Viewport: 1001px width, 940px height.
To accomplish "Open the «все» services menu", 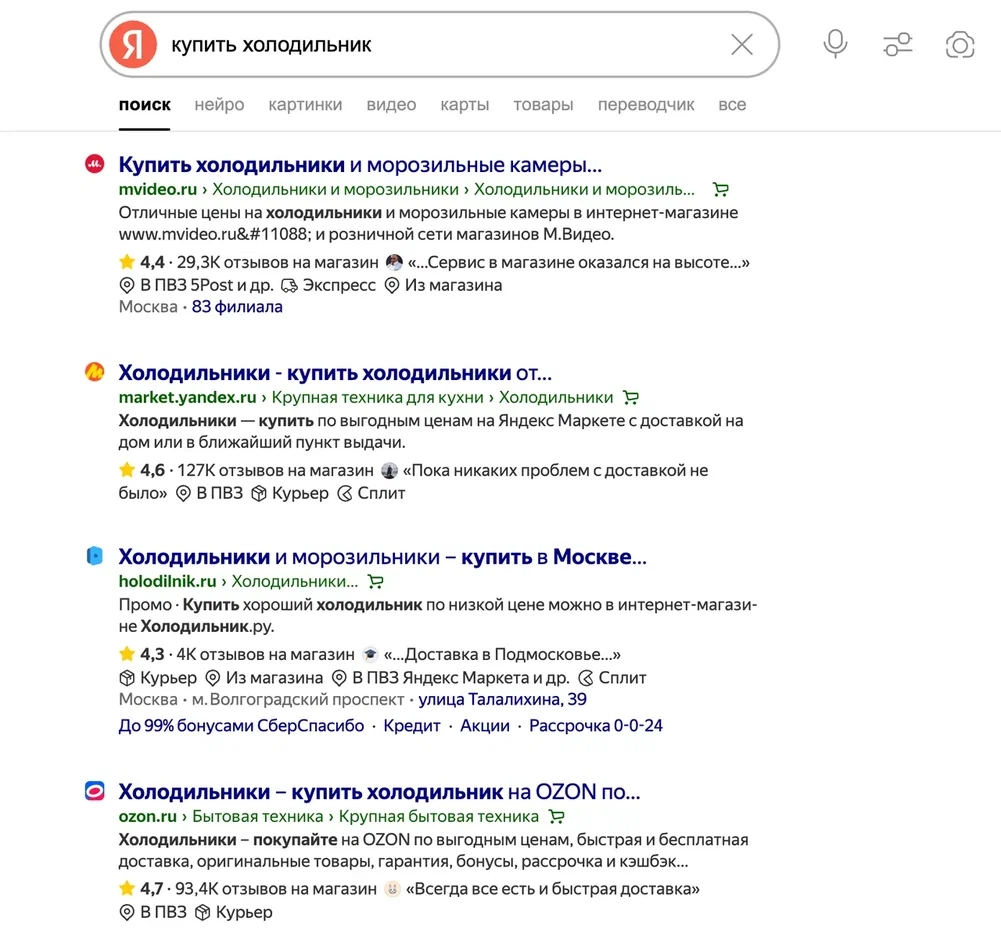I will (732, 105).
